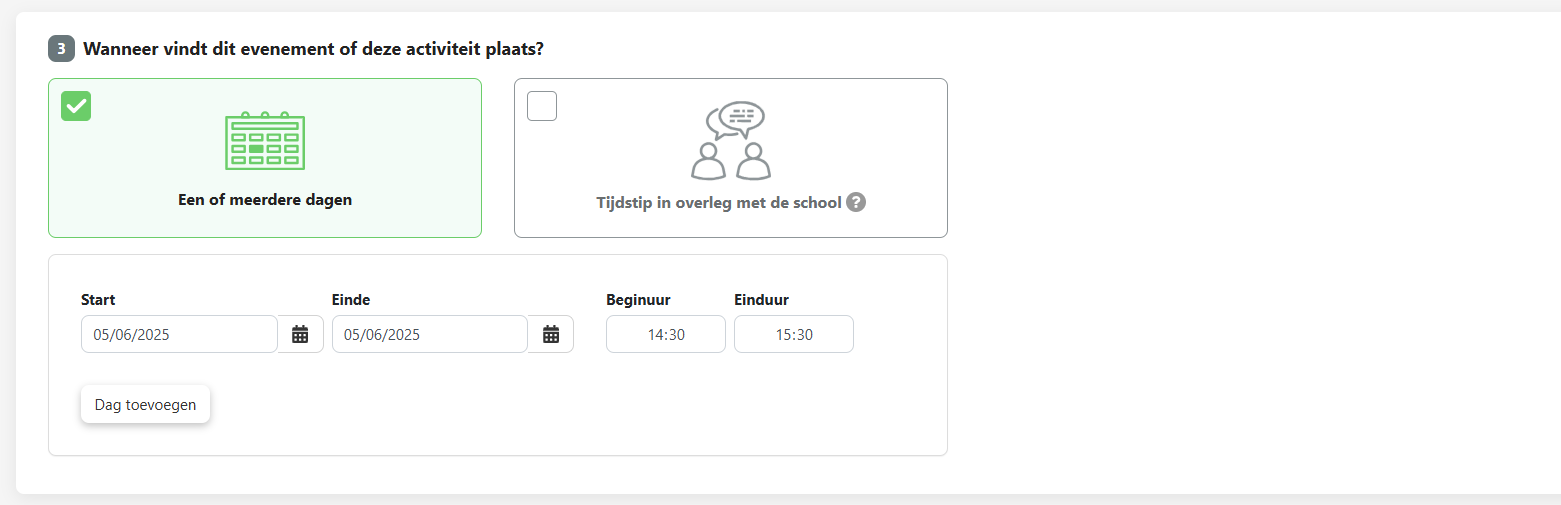Select 'Tijdstip in overleg met de school' label
This screenshot has width=1561, height=505.
[x=718, y=202]
